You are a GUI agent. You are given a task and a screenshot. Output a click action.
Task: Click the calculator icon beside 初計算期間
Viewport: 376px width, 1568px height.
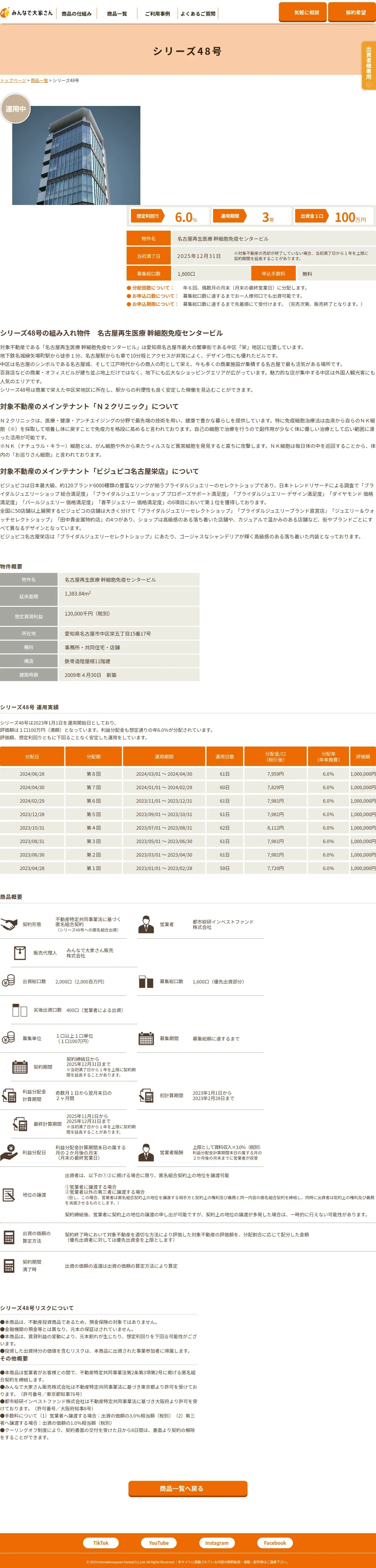(146, 1096)
